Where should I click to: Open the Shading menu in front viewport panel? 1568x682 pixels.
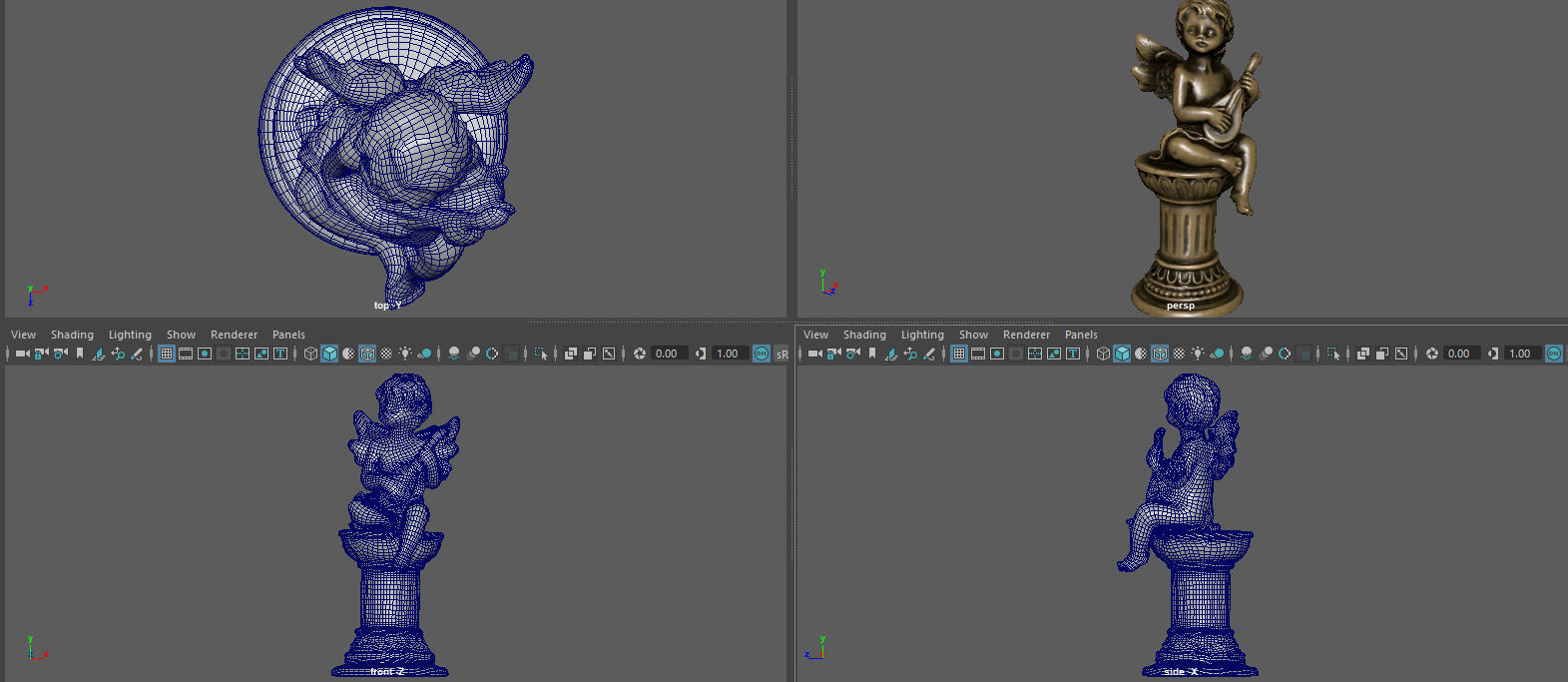point(72,335)
